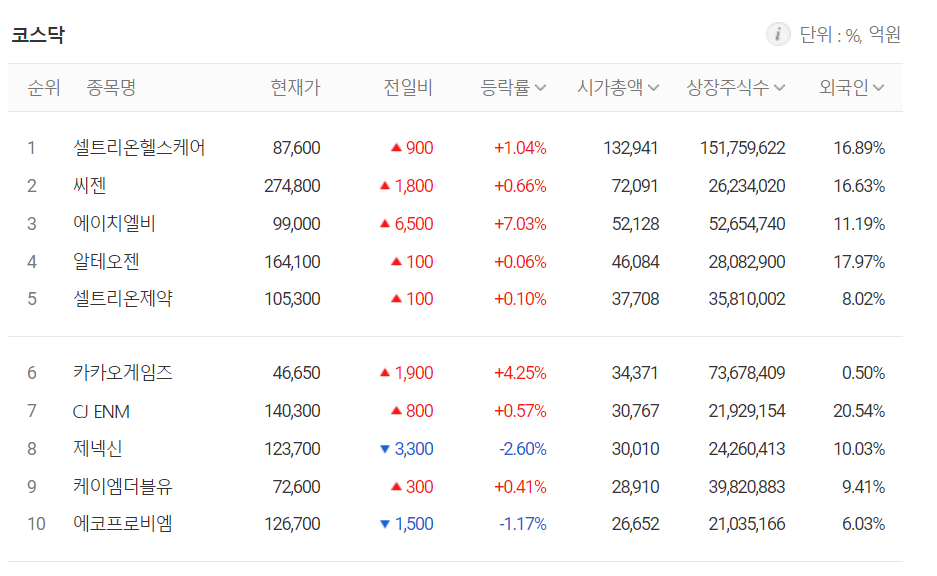The width and height of the screenshot is (937, 576).
Task: Click the 전일비 column header
Action: tap(408, 88)
